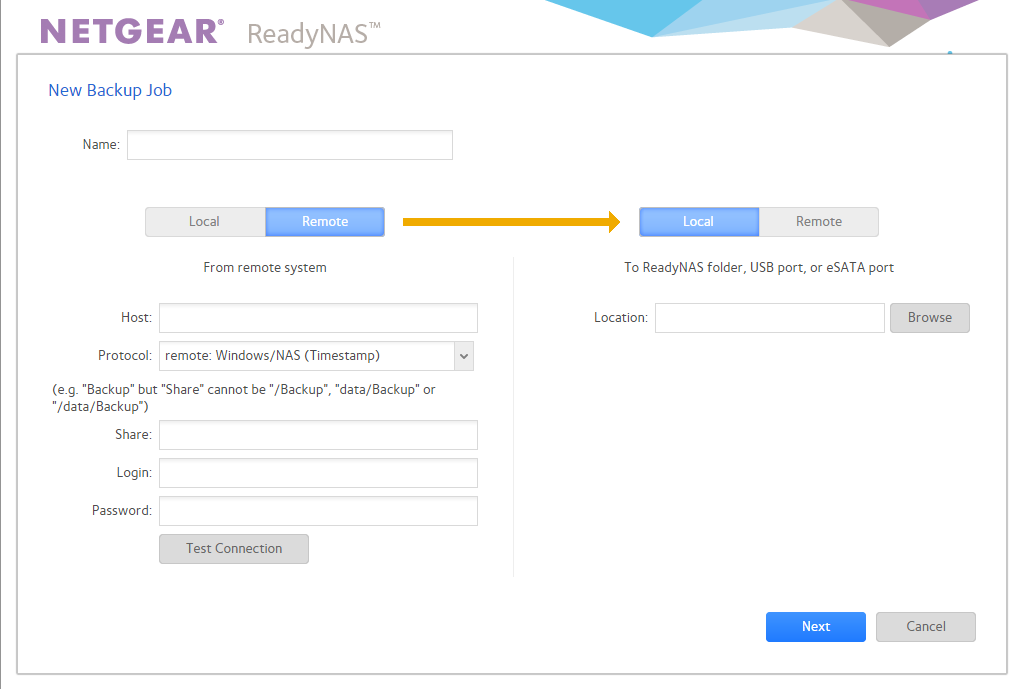Click the Test Connection button
This screenshot has height=689, width=1017.
tap(233, 549)
